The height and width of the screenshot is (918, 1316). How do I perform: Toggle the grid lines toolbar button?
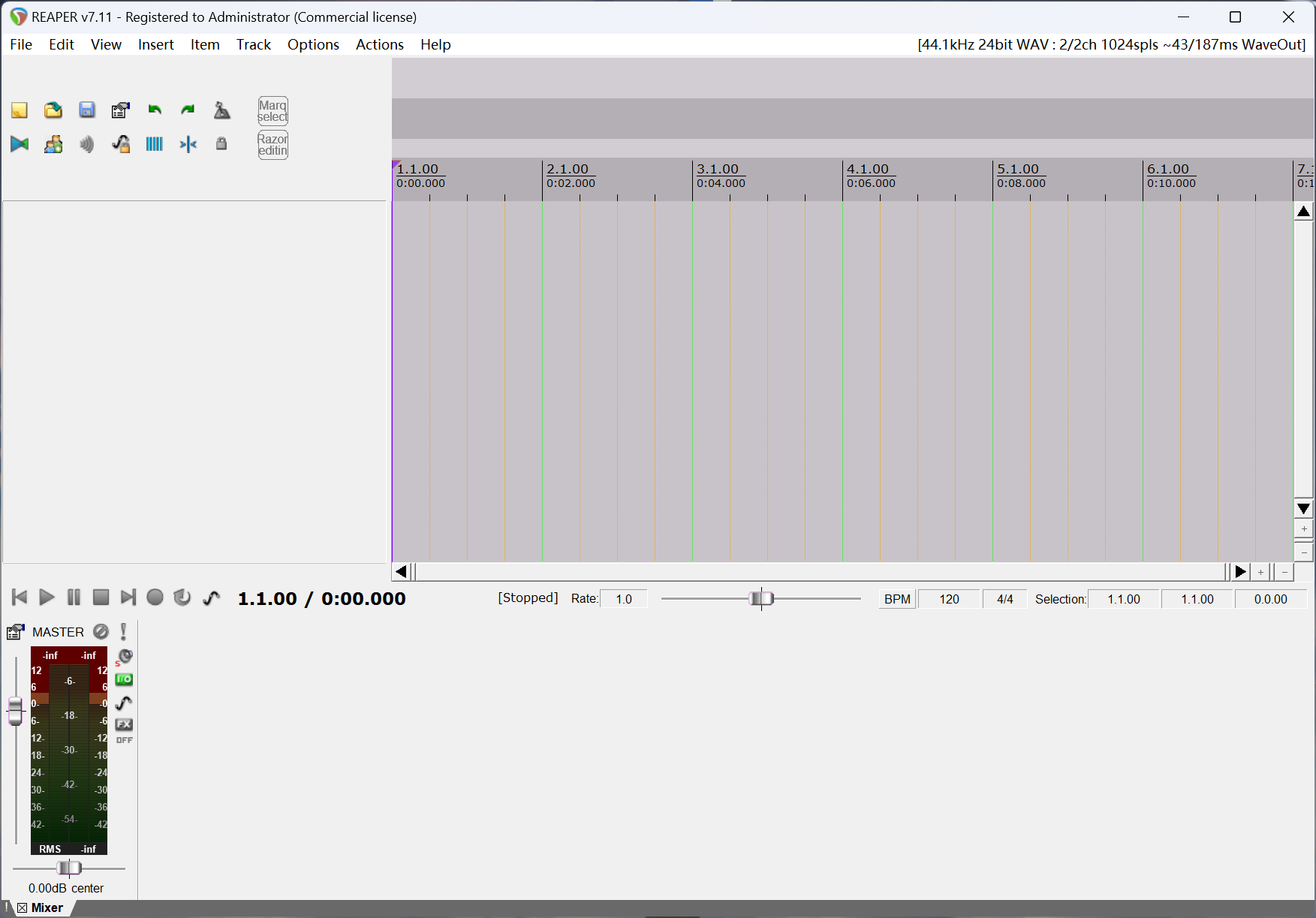(155, 144)
